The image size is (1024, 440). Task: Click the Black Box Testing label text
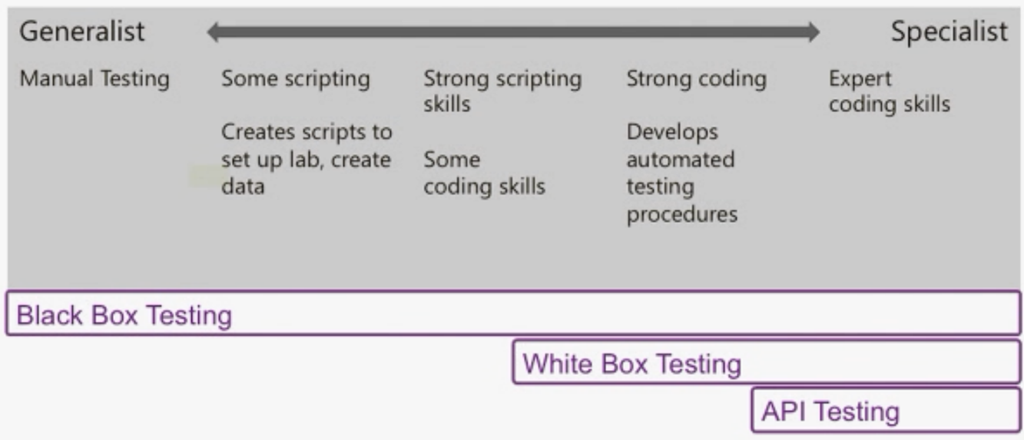coord(124,315)
